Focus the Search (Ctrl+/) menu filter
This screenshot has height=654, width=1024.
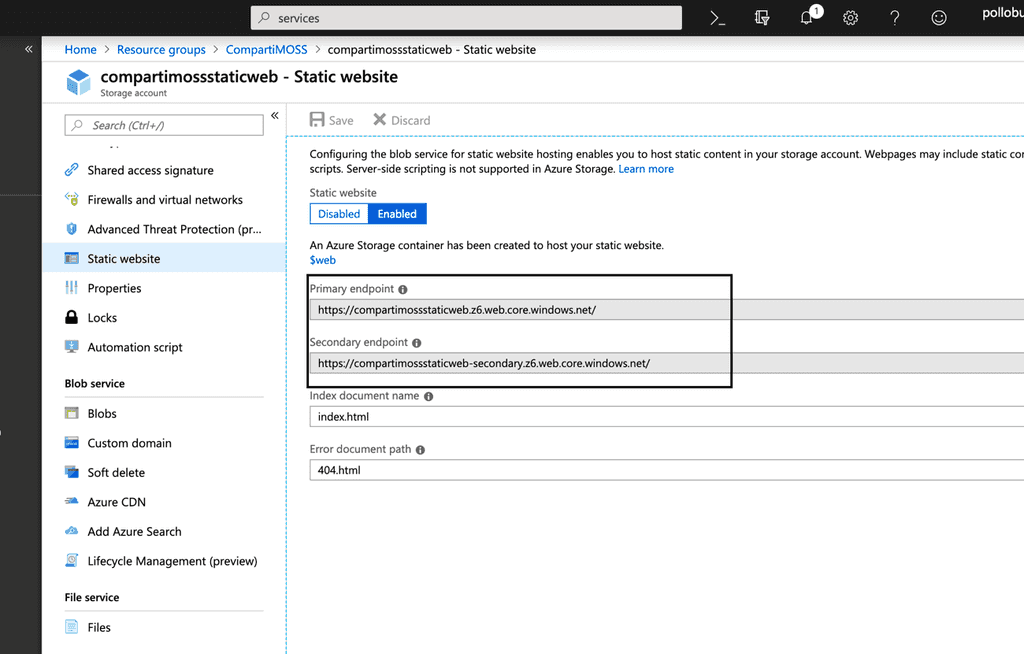point(164,125)
